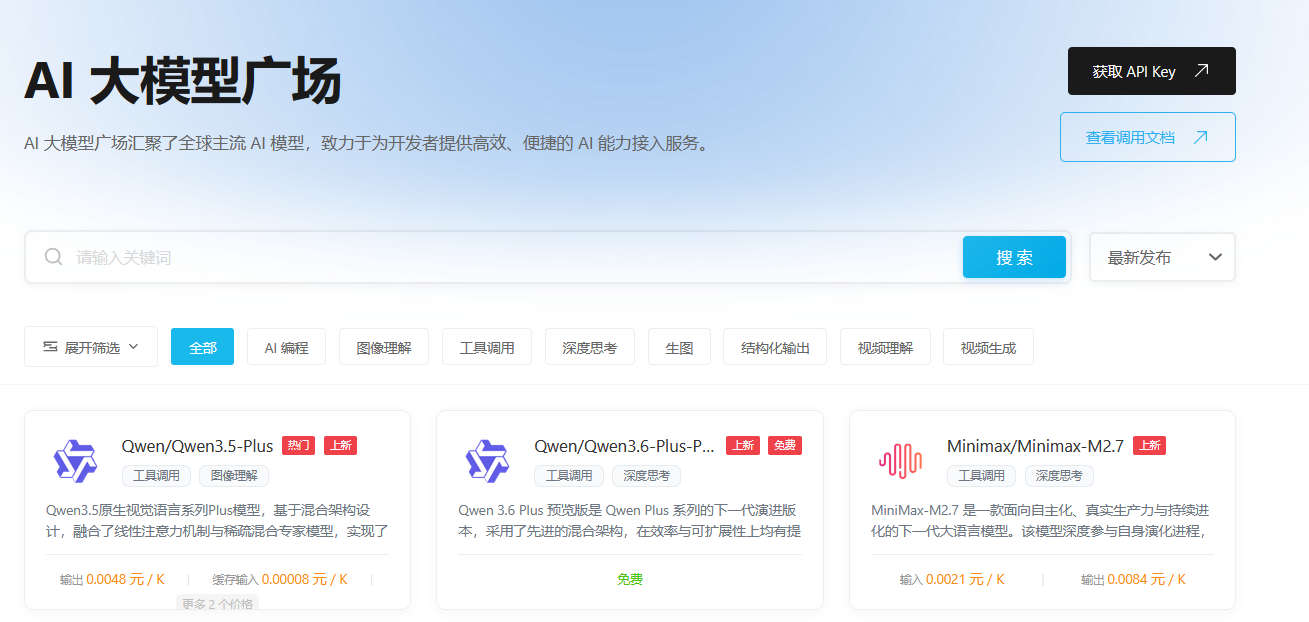This screenshot has height=622, width=1309.
Task: Select the AI 编程 category tab
Action: pyautogui.click(x=286, y=347)
